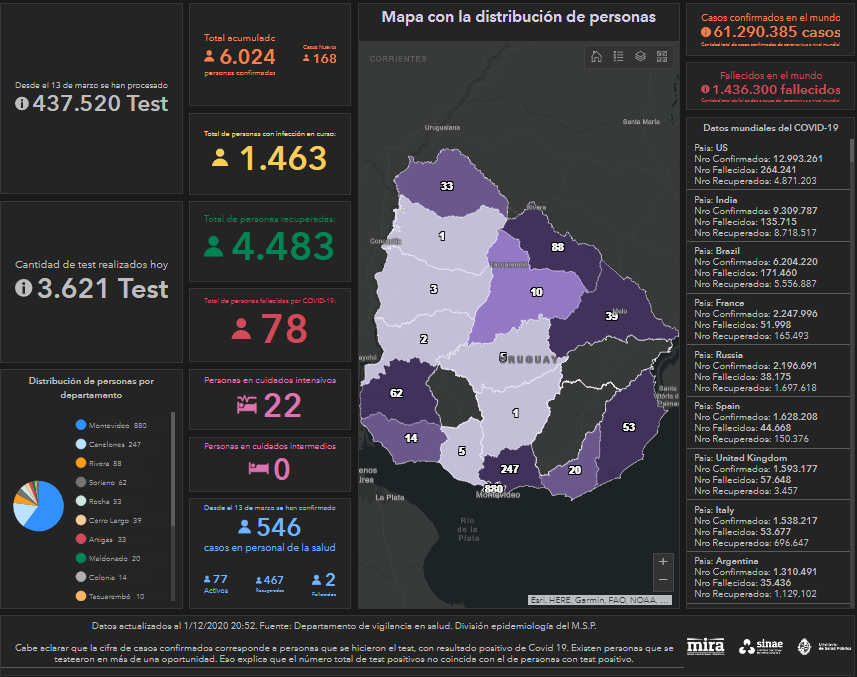Zoom out with the map minus button
This screenshot has width=857, height=677.
point(662,580)
